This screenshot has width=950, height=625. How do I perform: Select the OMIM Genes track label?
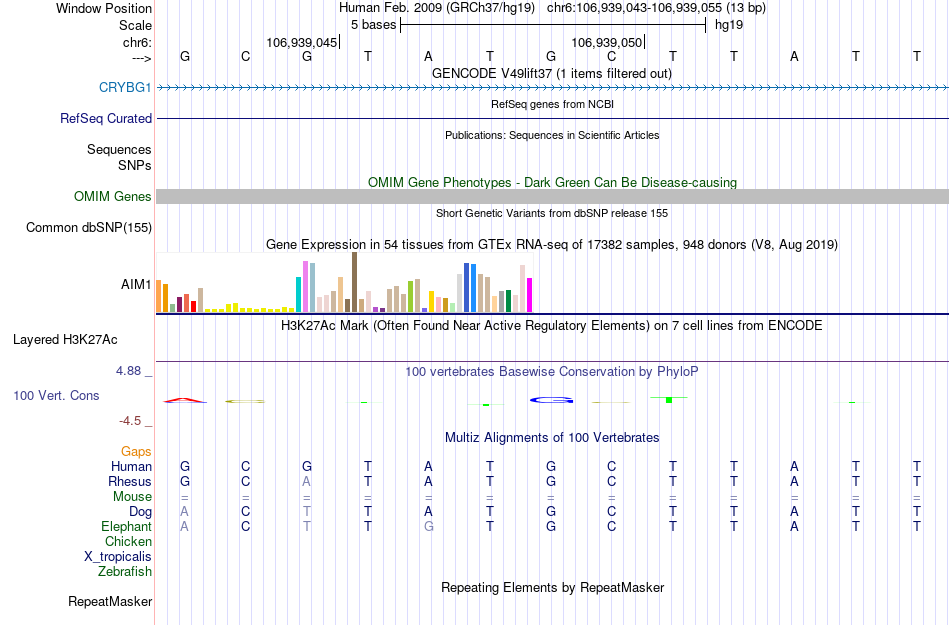[112, 196]
